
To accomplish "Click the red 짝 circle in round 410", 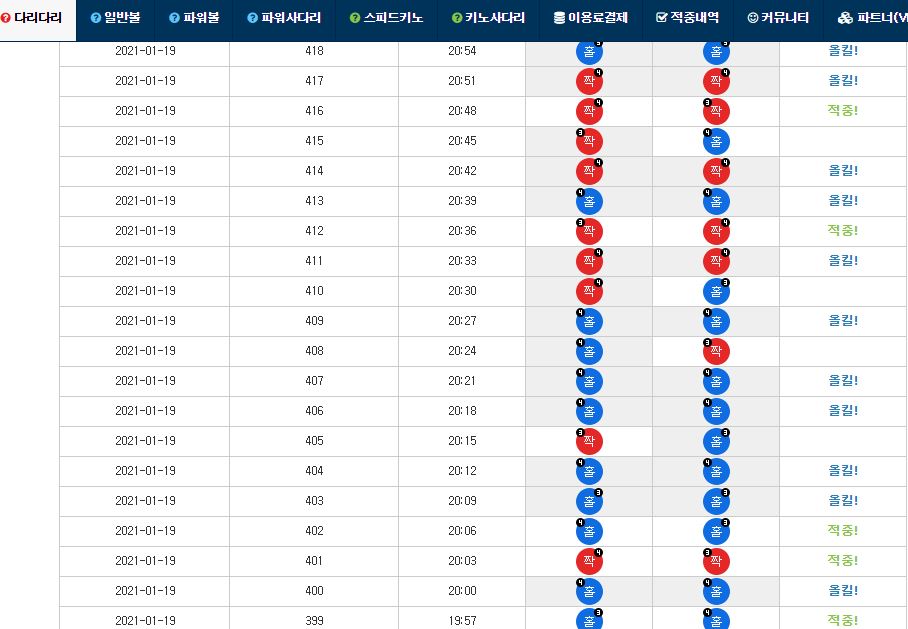I will click(590, 291).
